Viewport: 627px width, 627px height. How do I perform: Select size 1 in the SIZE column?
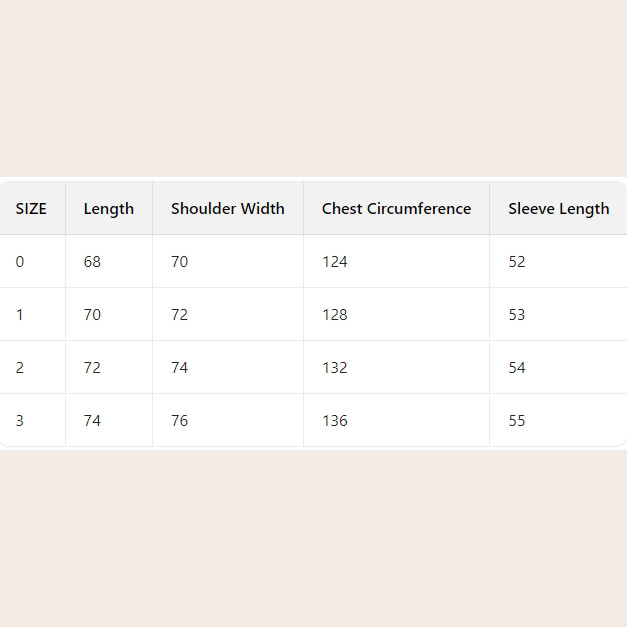coord(20,315)
